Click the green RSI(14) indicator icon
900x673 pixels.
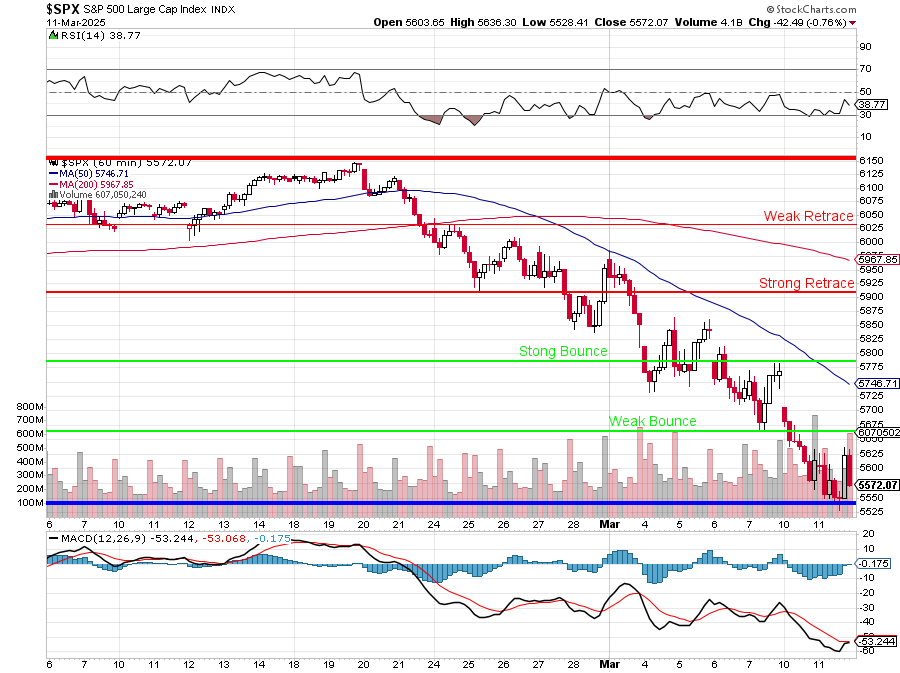(53, 35)
